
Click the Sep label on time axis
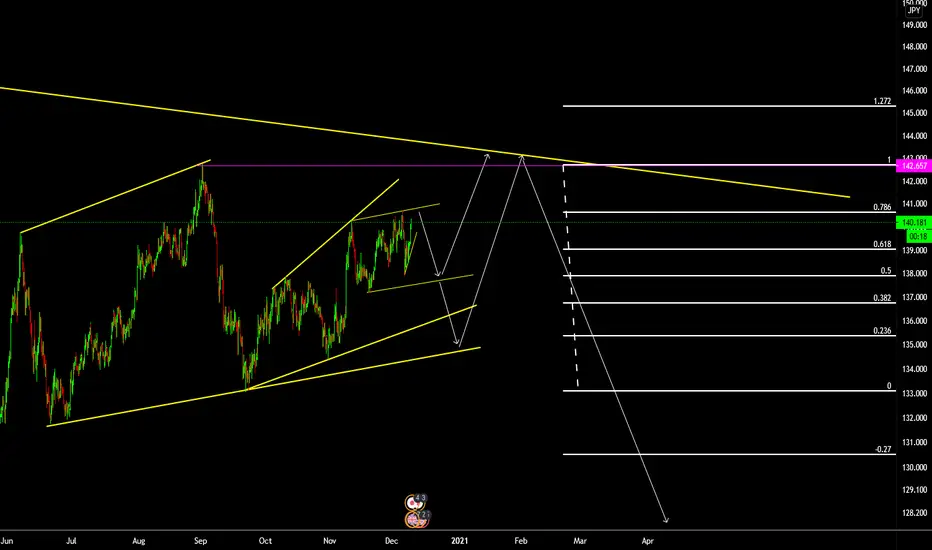click(x=200, y=540)
